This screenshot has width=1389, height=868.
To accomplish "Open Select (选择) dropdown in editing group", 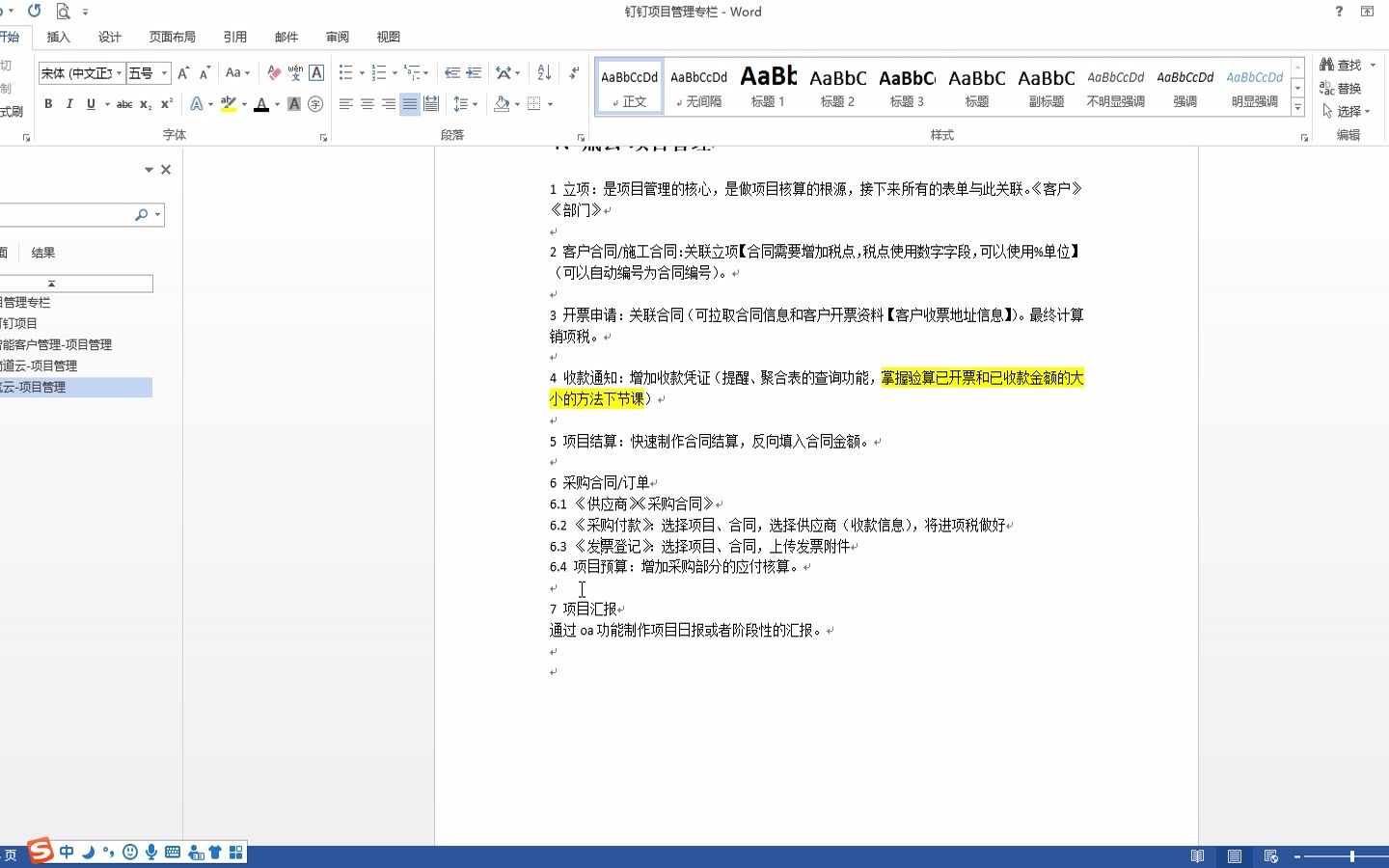I will tap(1346, 111).
